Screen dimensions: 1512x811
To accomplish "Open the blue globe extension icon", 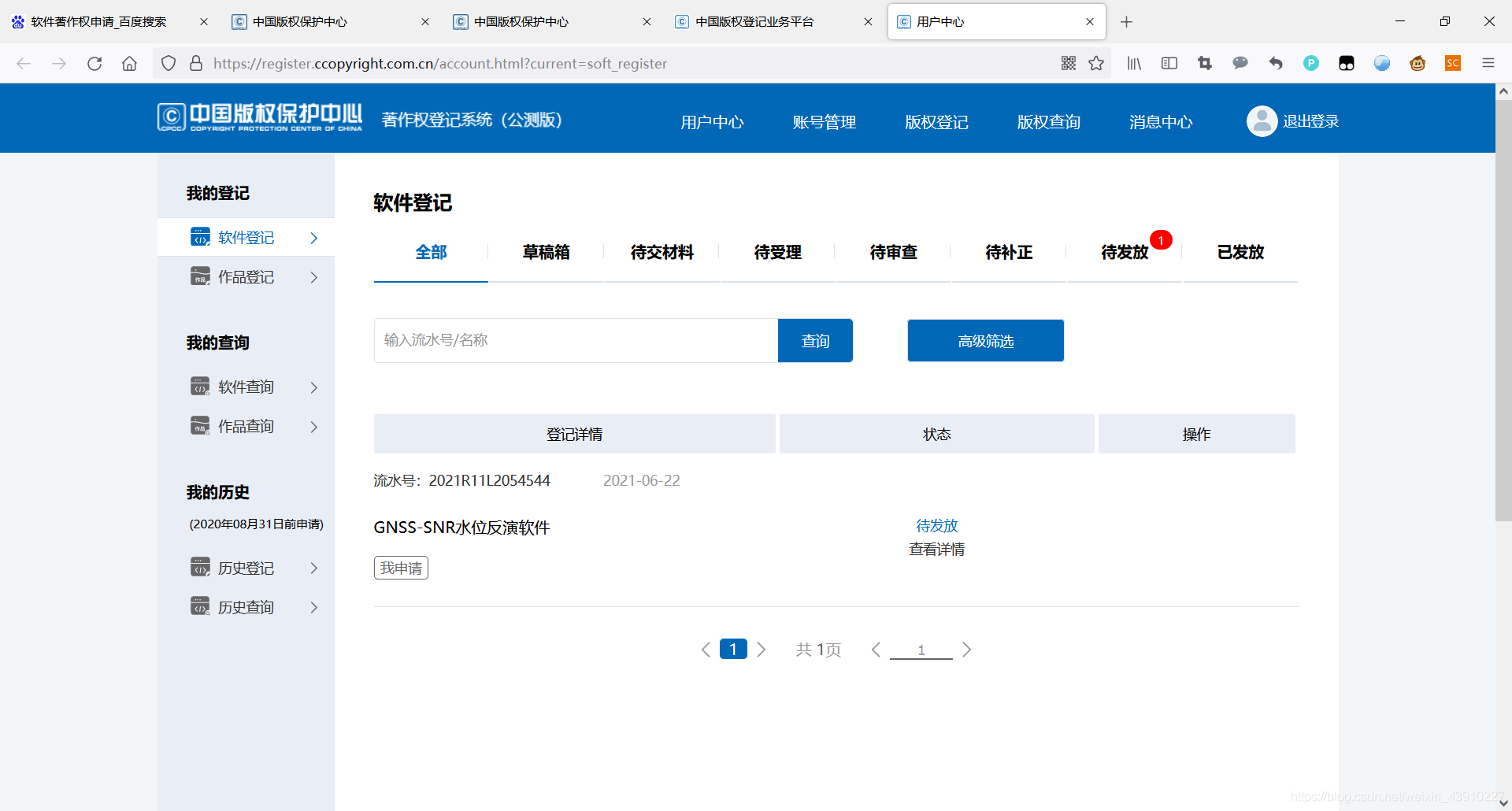I will 1382,64.
